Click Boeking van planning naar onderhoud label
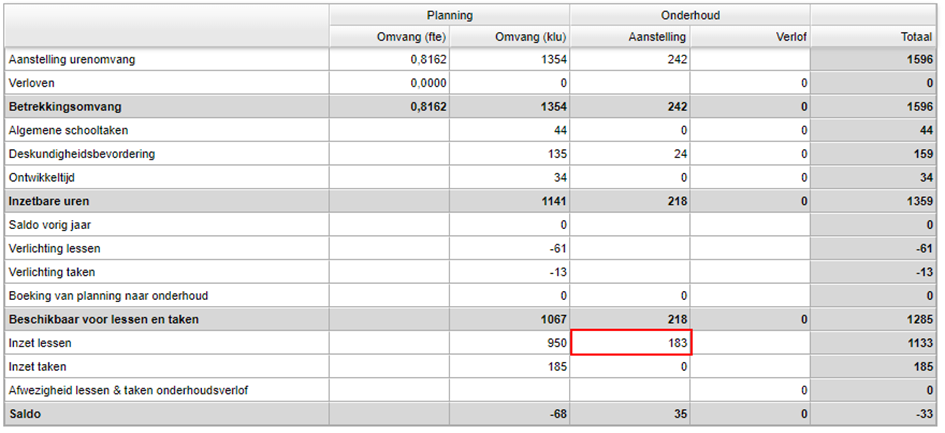Screen dimensions: 945x433 tap(108, 296)
